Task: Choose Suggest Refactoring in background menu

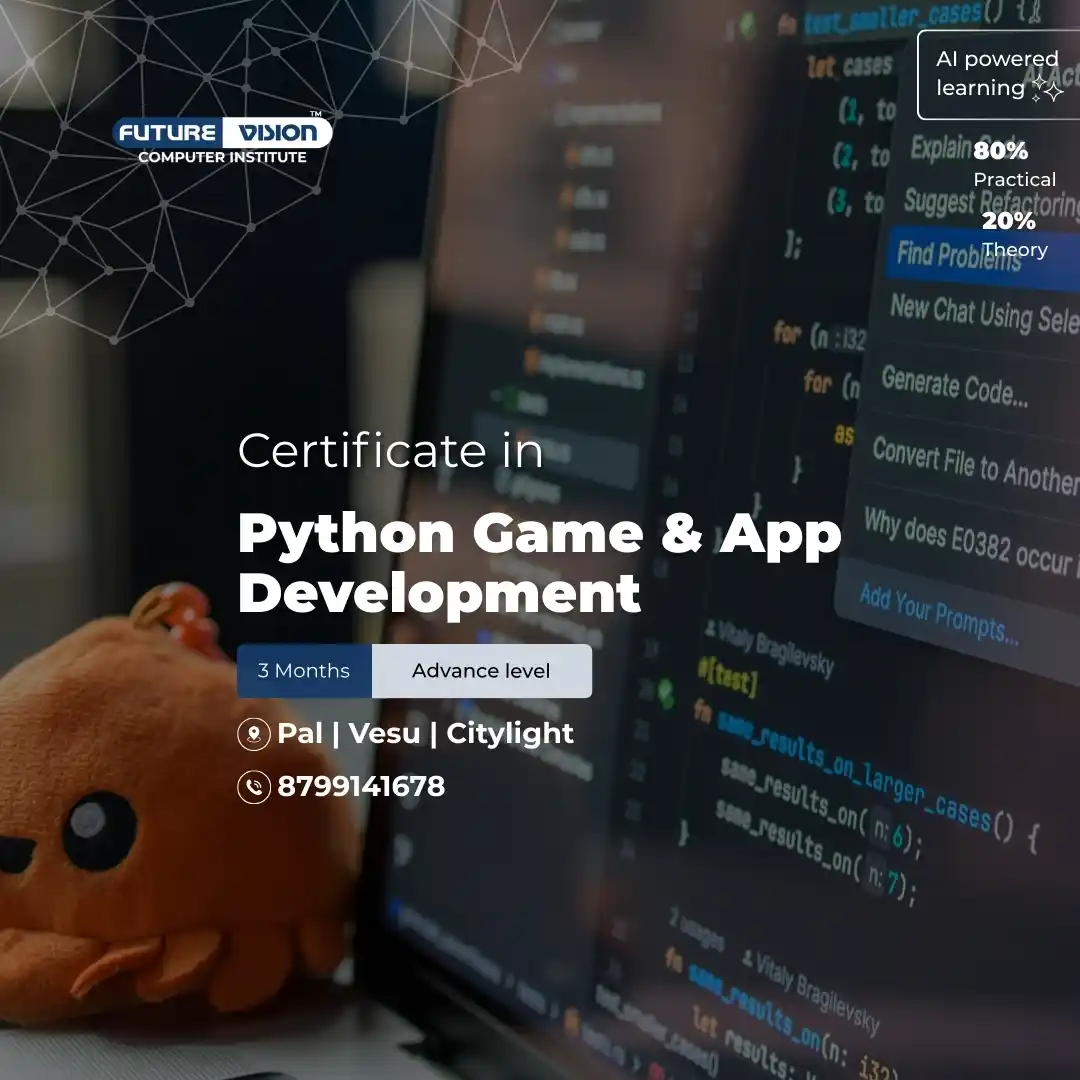Action: [x=992, y=205]
